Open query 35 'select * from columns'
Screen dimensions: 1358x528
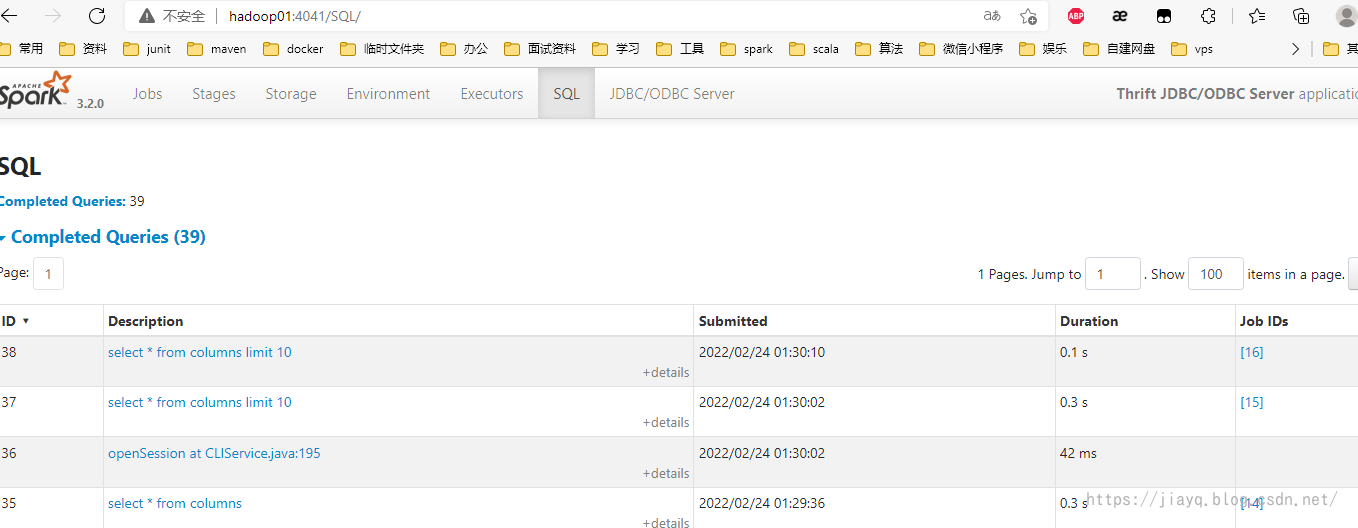tap(175, 503)
